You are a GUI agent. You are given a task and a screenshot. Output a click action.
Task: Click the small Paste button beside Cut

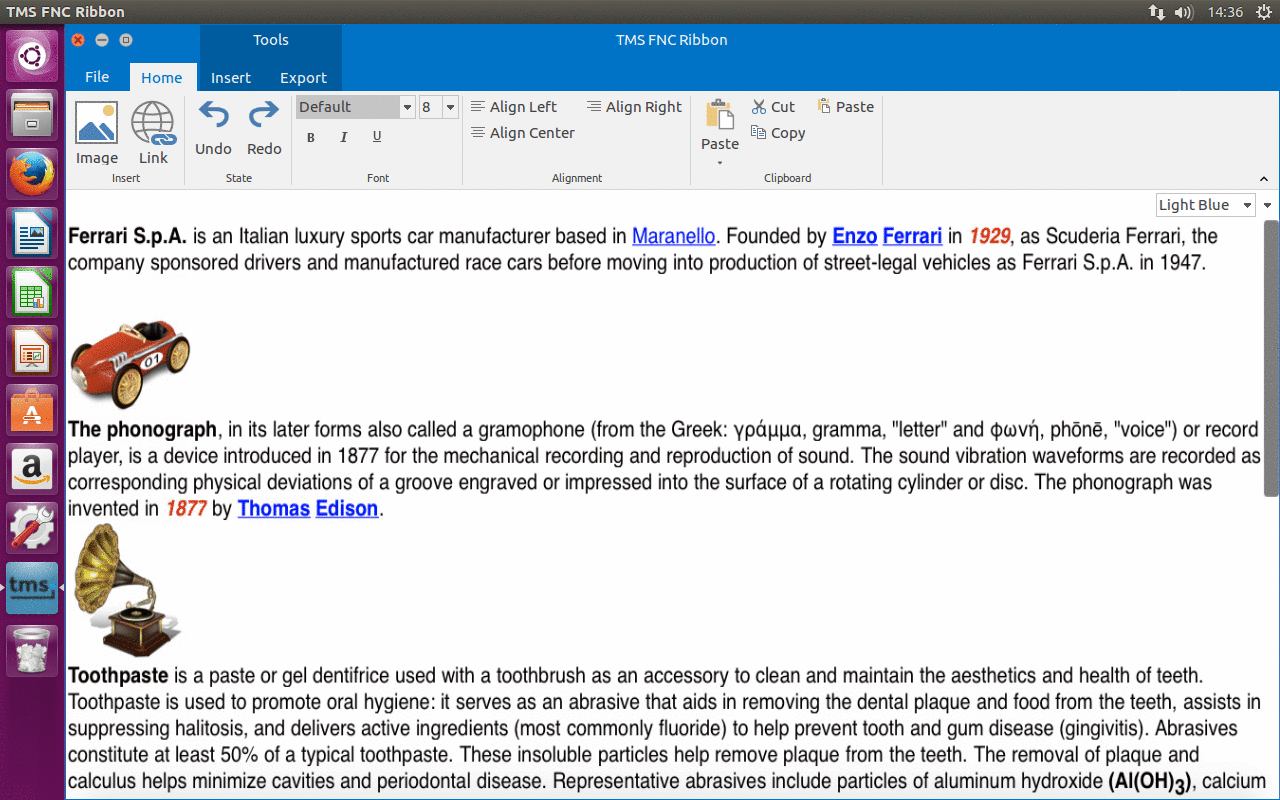click(846, 107)
